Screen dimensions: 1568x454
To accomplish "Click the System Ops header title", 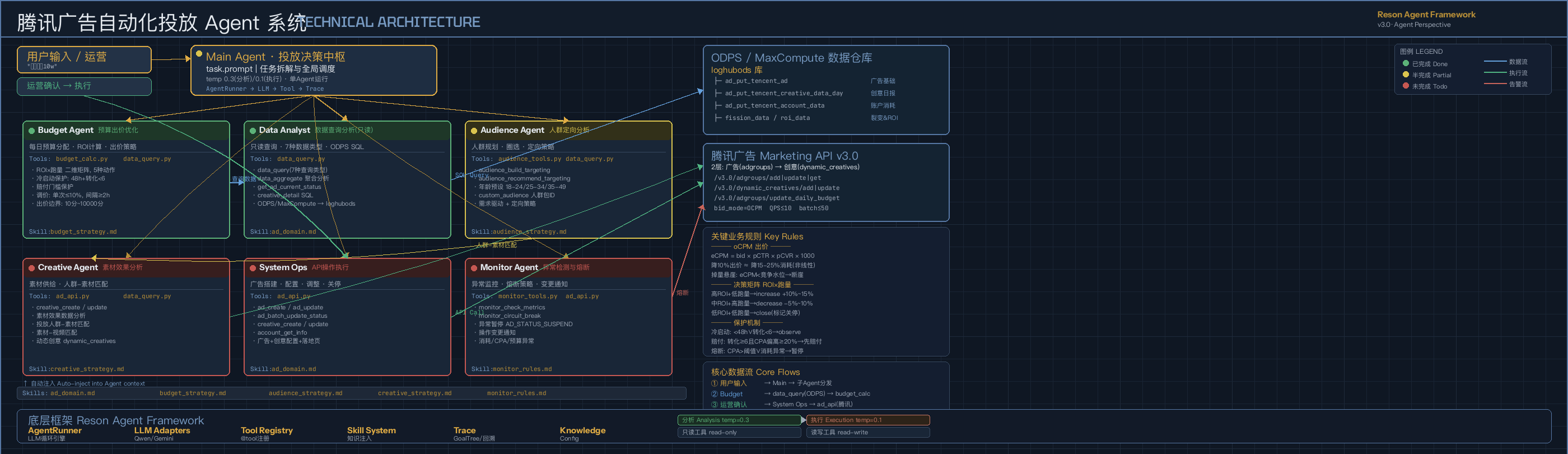I will coord(283,267).
